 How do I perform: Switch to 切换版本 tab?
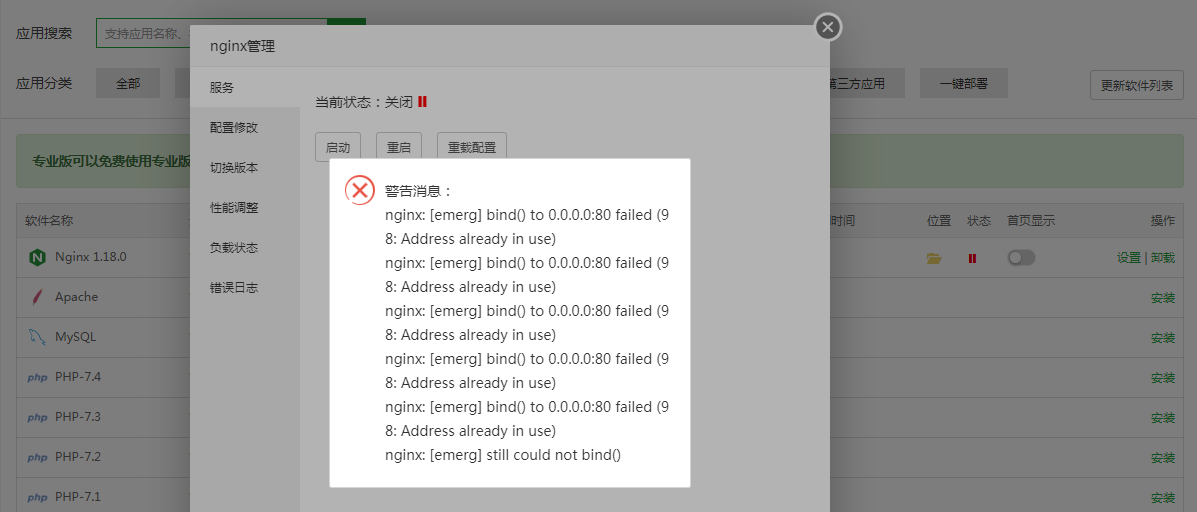(245, 167)
